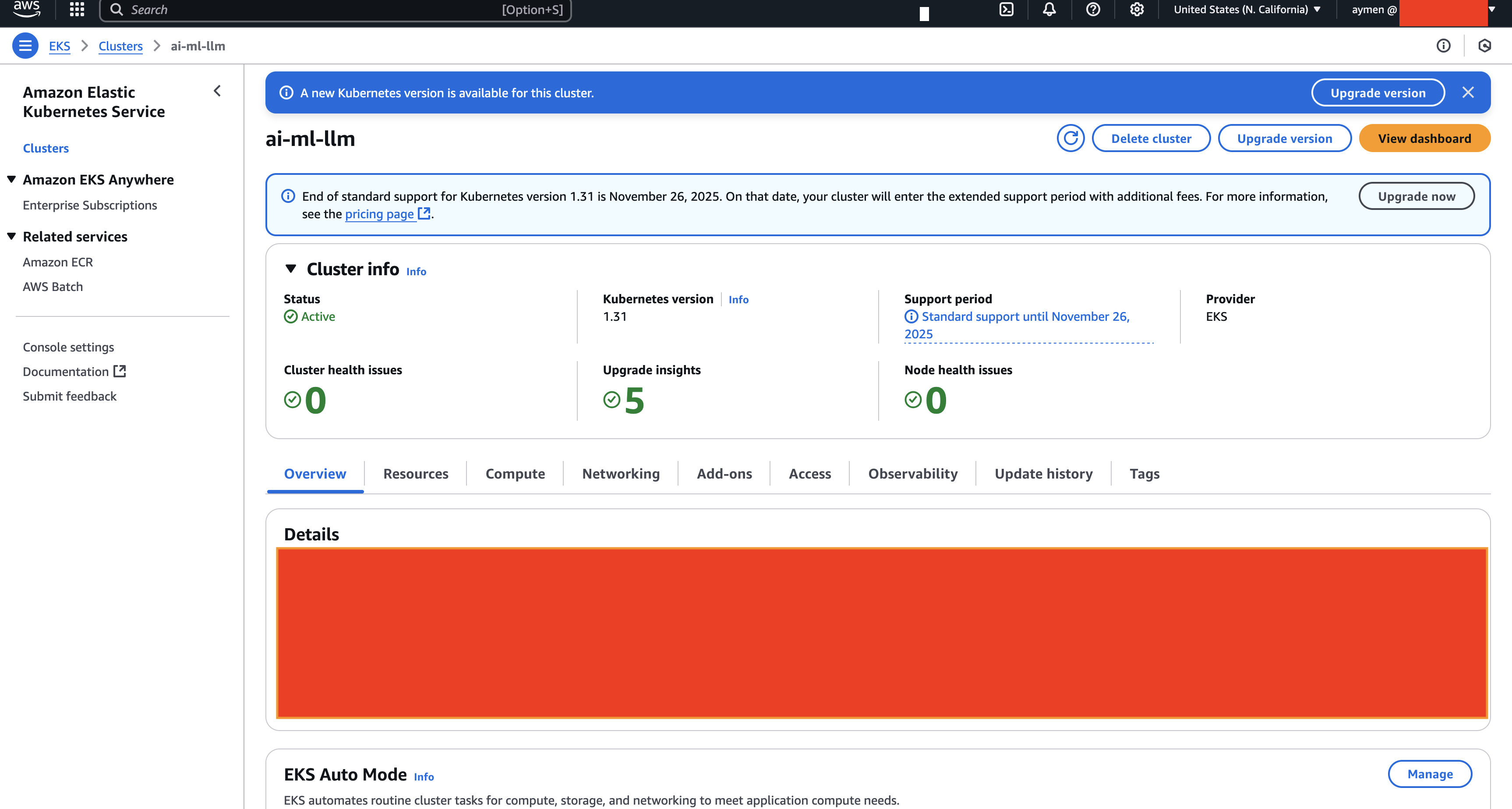Go to the Clusters breadcrumb link
This screenshot has width=1512, height=809.
(120, 46)
